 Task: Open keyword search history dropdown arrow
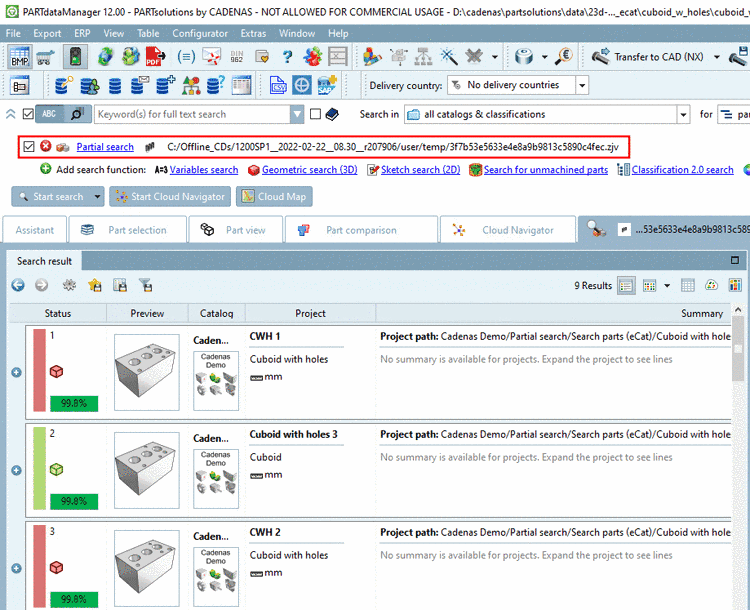[x=297, y=114]
